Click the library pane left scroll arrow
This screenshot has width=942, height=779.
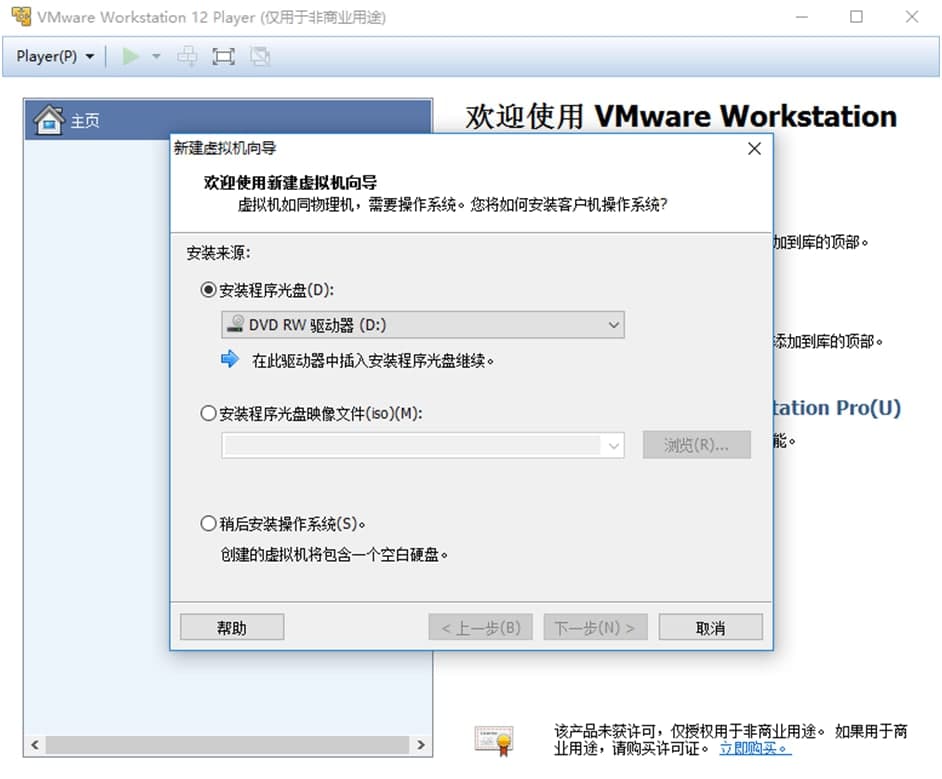[x=35, y=745]
